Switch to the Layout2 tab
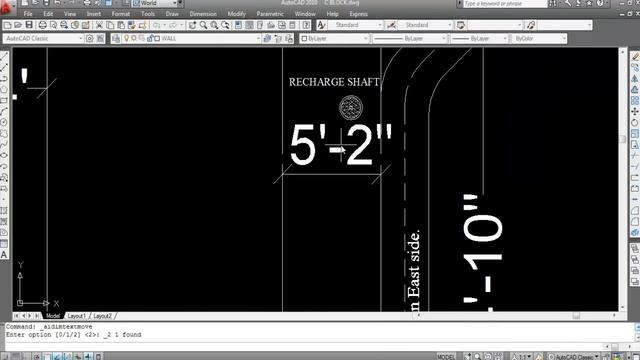 click(102, 316)
